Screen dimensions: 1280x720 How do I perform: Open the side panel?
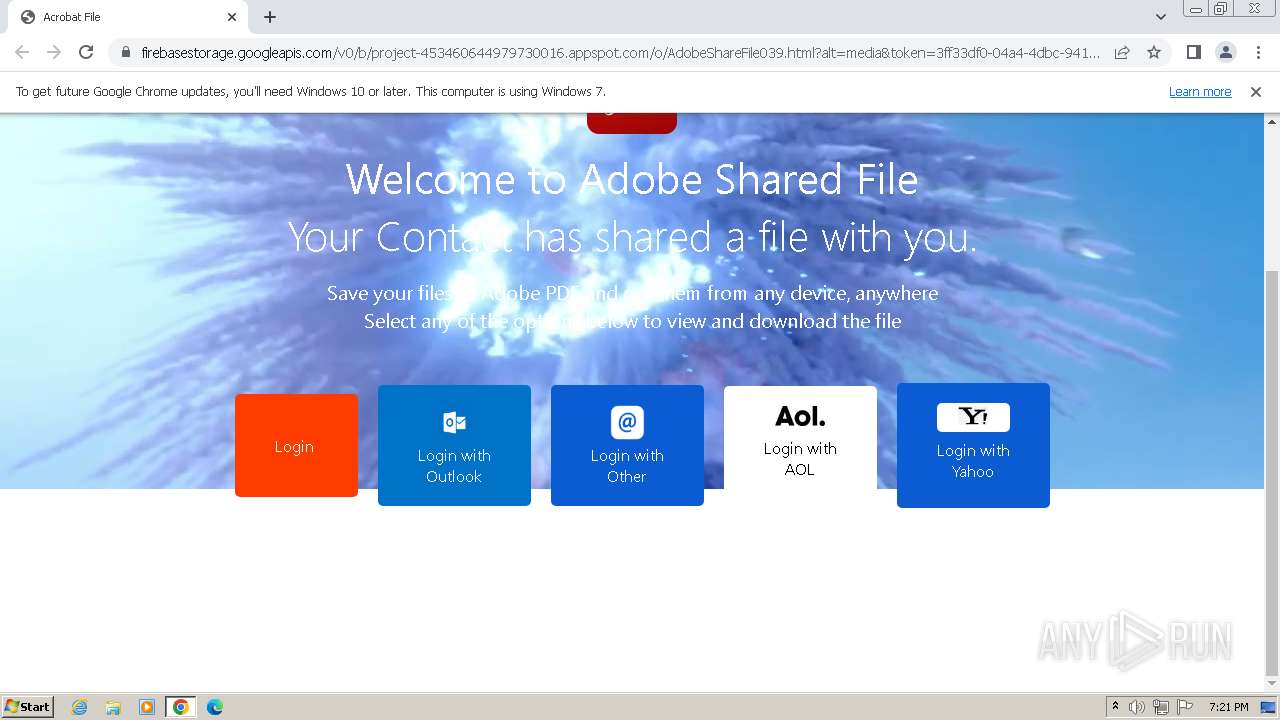point(1193,52)
